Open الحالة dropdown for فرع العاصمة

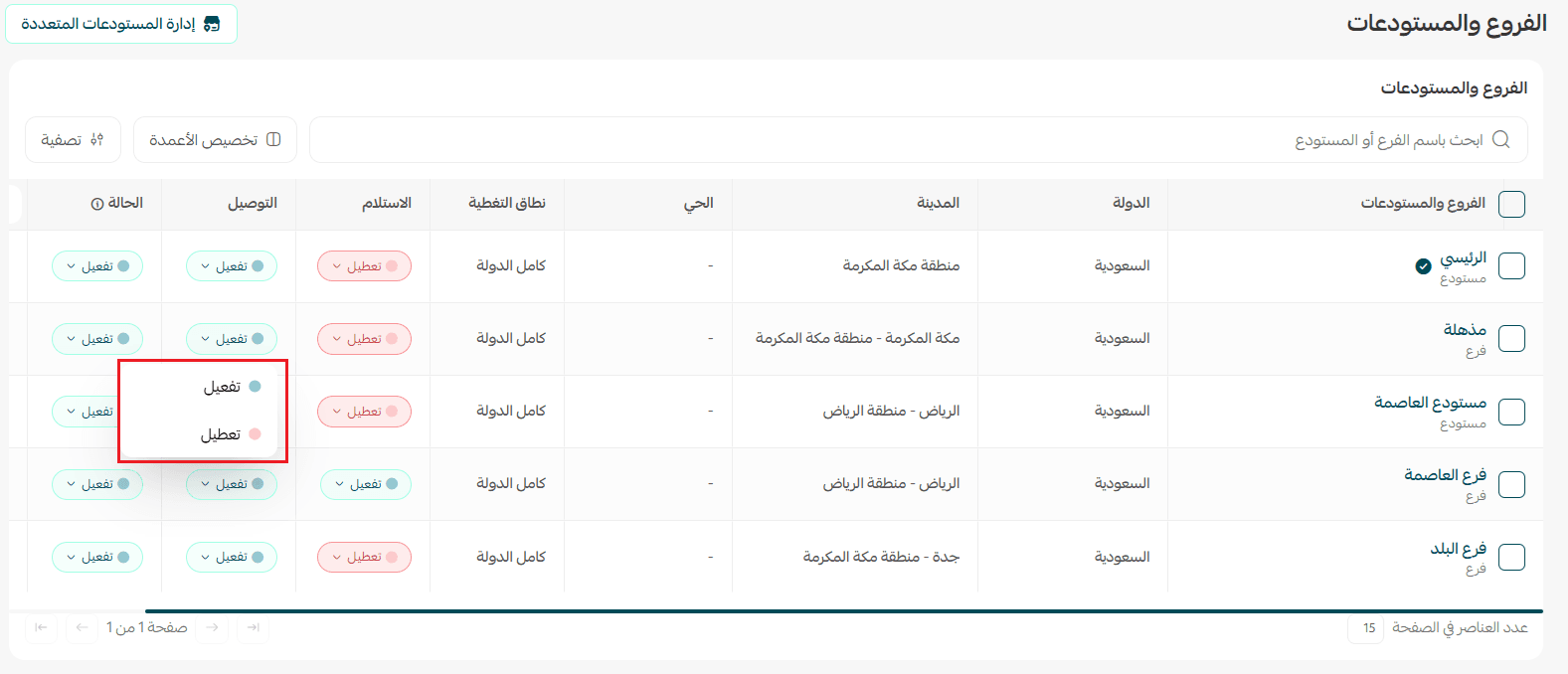[x=97, y=484]
